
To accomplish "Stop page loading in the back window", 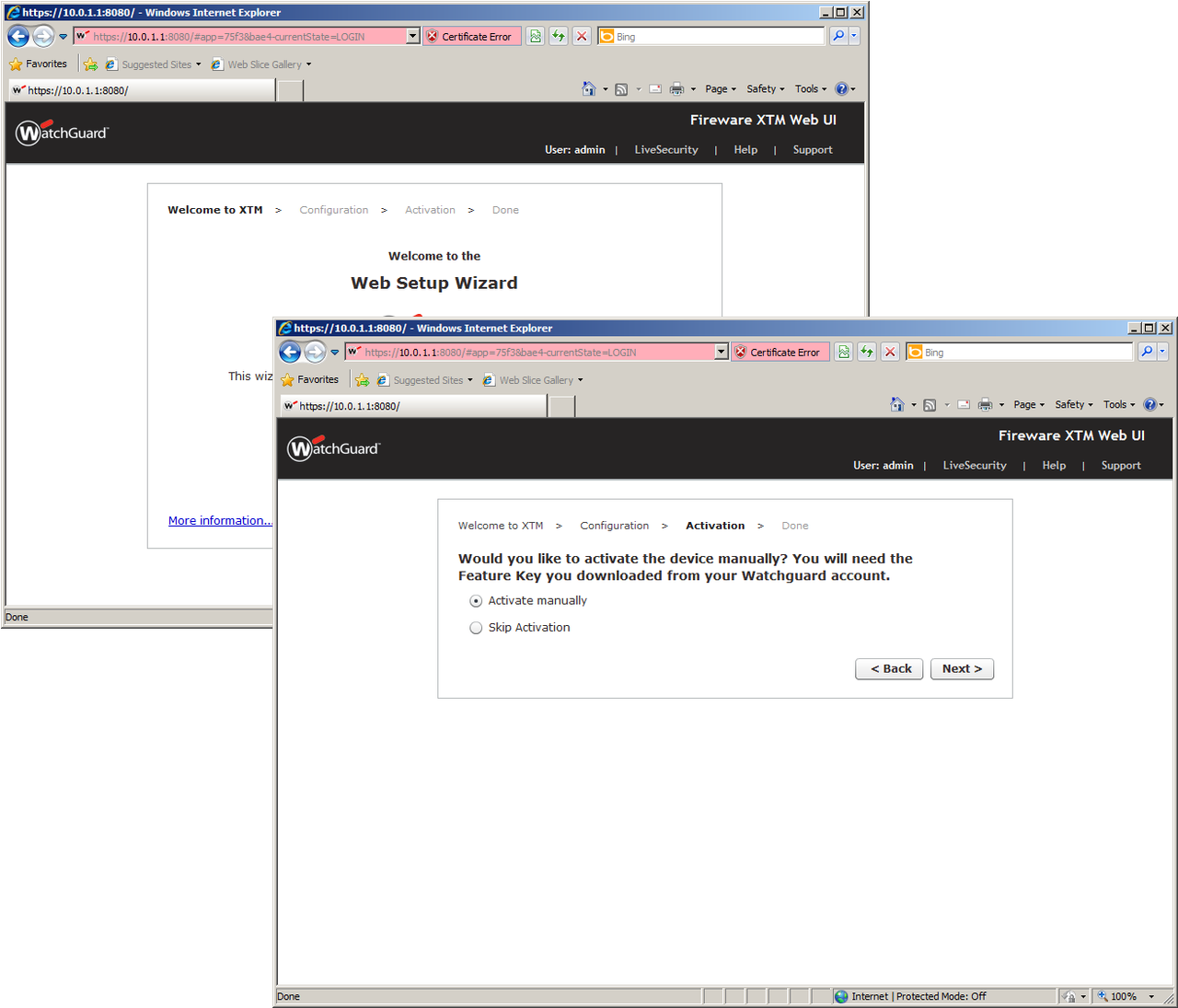I will [582, 37].
